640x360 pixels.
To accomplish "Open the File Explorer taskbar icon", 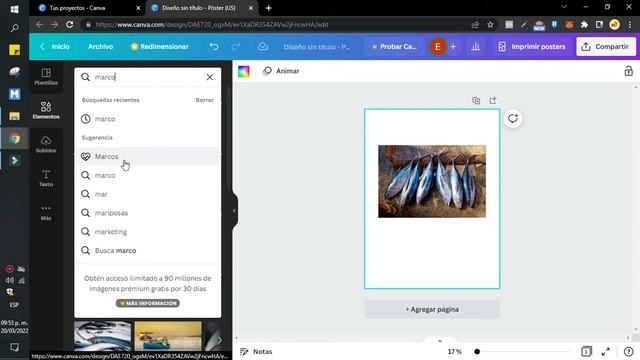I will 15,116.
